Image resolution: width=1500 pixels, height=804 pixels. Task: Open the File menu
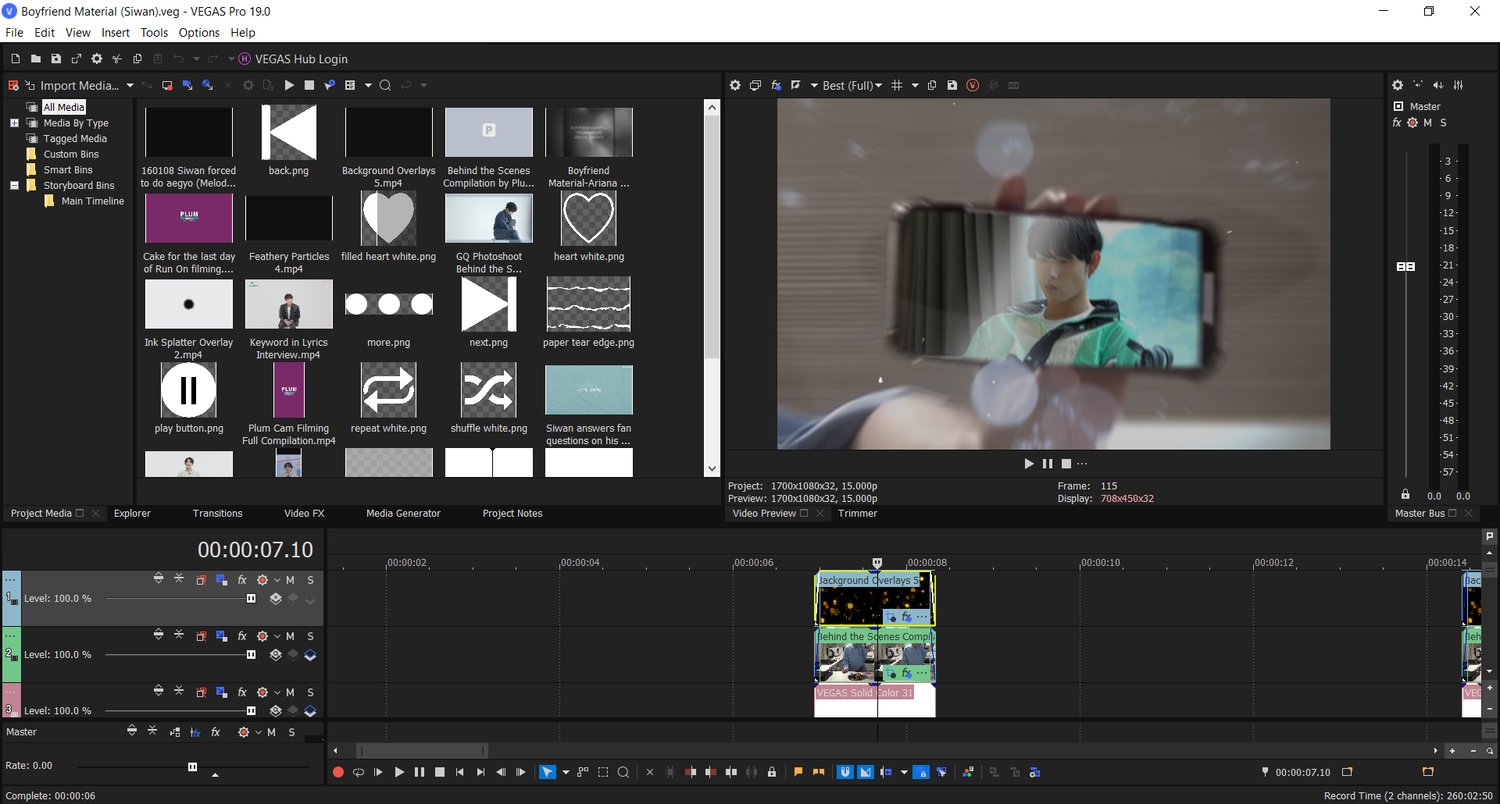[14, 33]
